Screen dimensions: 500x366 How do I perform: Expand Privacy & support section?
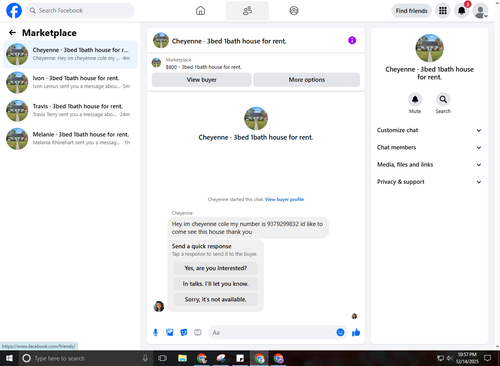click(429, 182)
